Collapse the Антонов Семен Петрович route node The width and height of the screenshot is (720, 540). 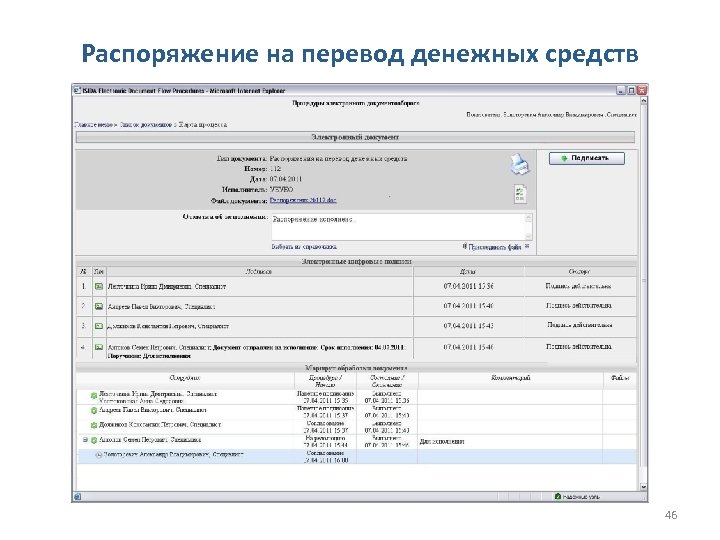pos(85,440)
